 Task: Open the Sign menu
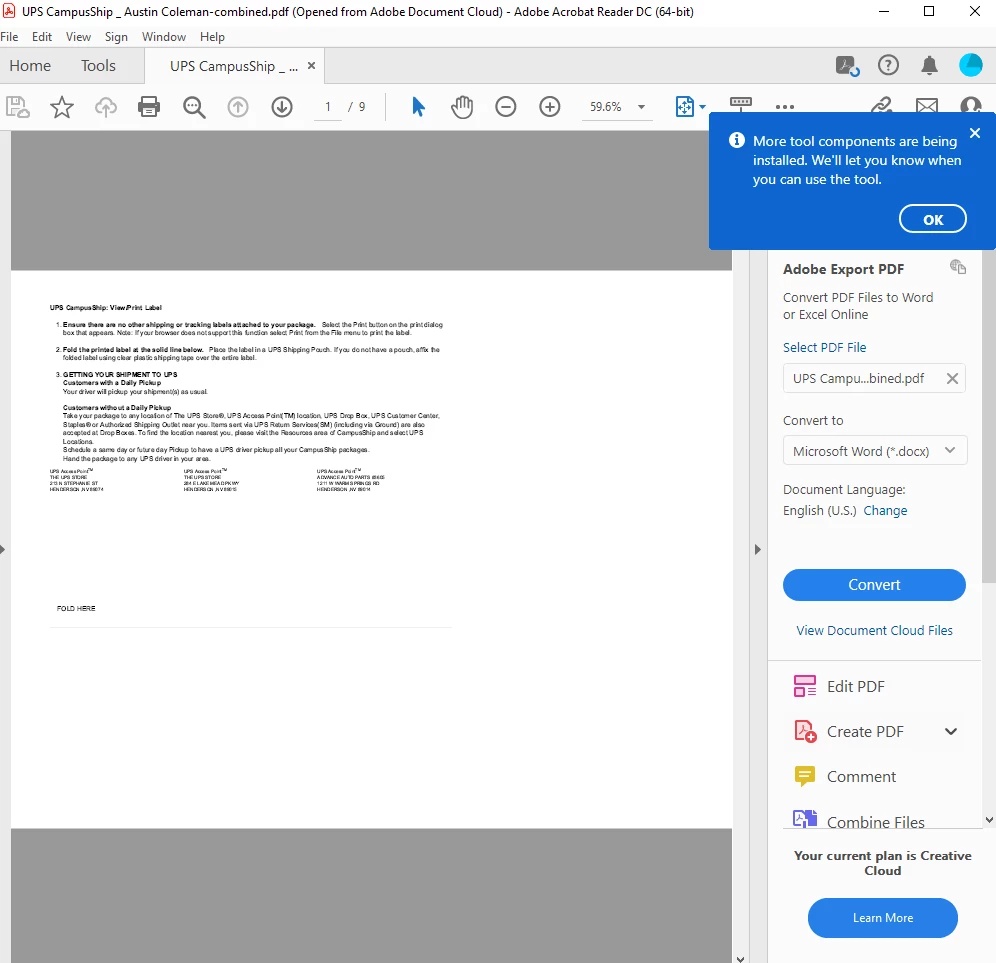[116, 37]
